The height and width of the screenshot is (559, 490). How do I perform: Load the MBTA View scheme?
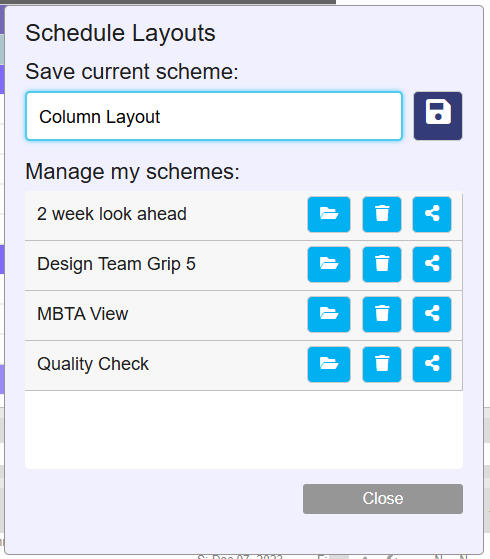pyautogui.click(x=329, y=314)
